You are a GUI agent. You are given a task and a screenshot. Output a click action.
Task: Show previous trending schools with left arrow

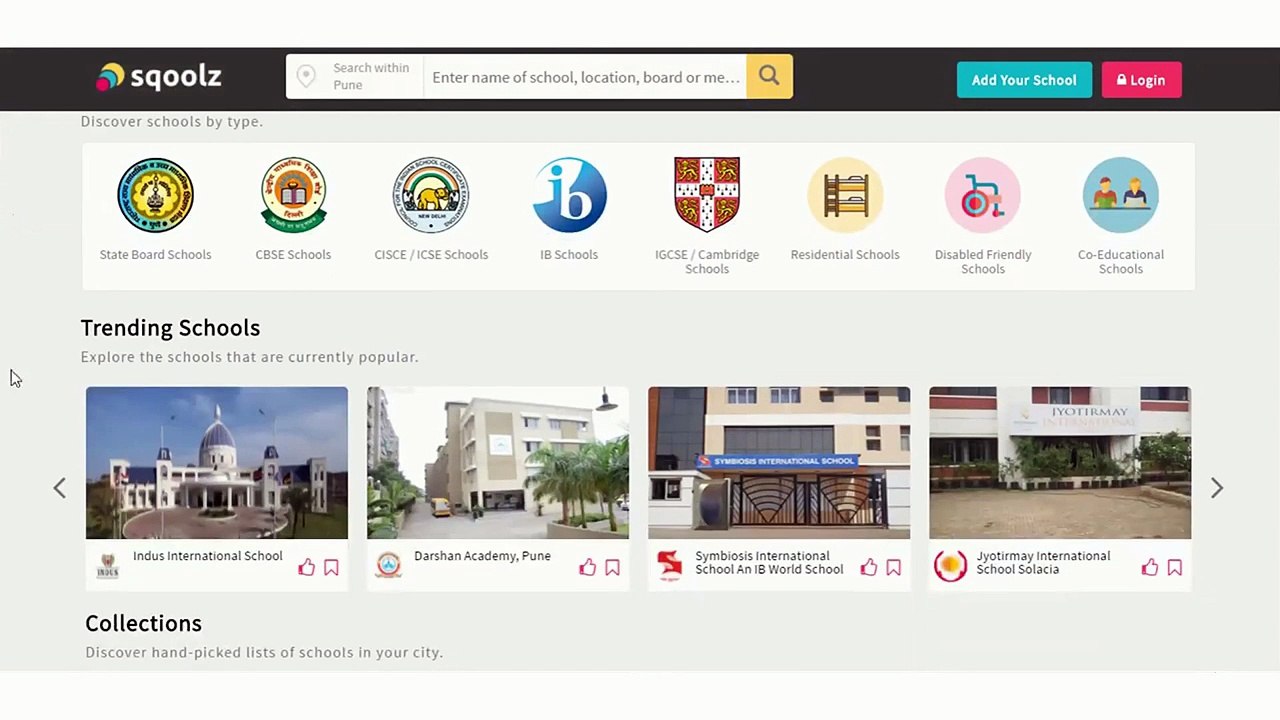tap(60, 488)
